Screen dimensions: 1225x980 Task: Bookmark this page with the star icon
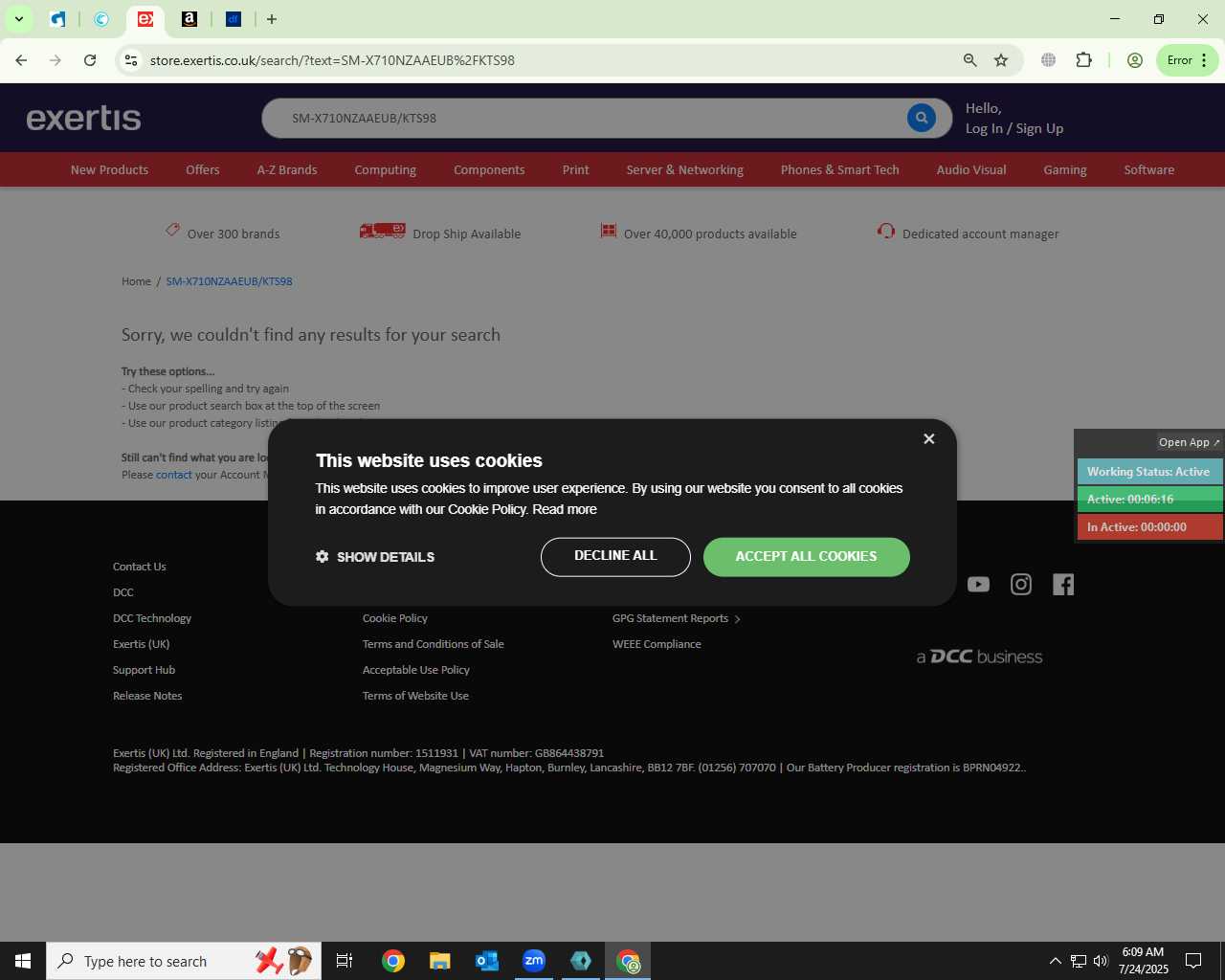(x=1001, y=60)
